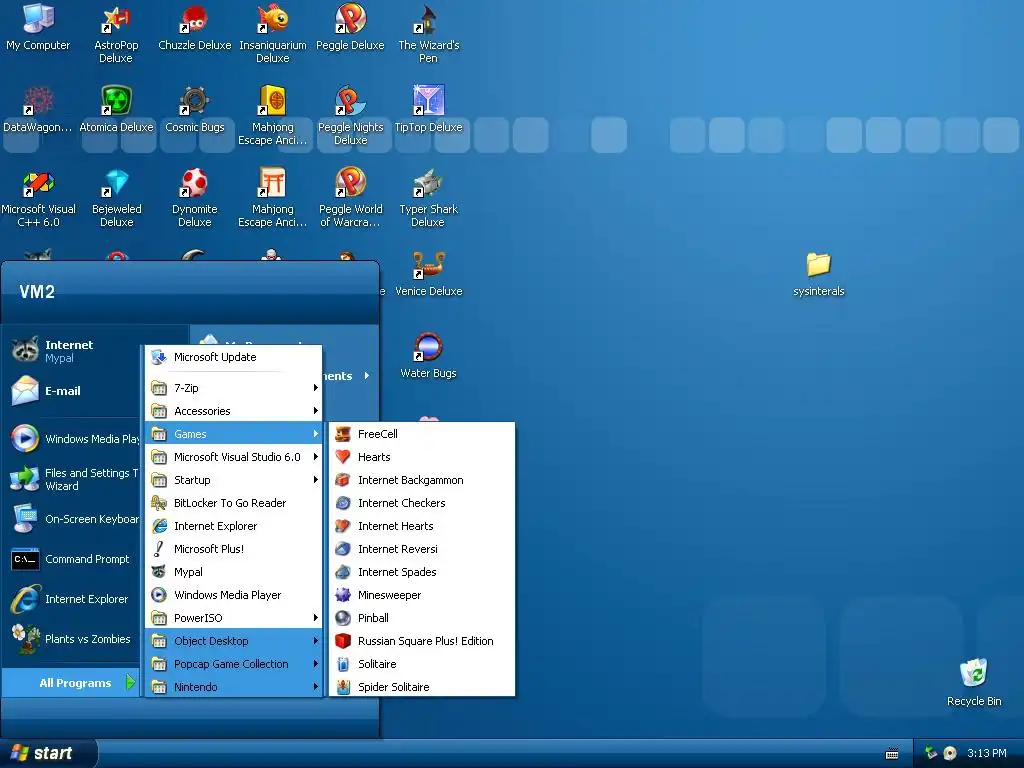Viewport: 1024px width, 768px height.
Task: Open the Recycle Bin
Action: pos(974,682)
